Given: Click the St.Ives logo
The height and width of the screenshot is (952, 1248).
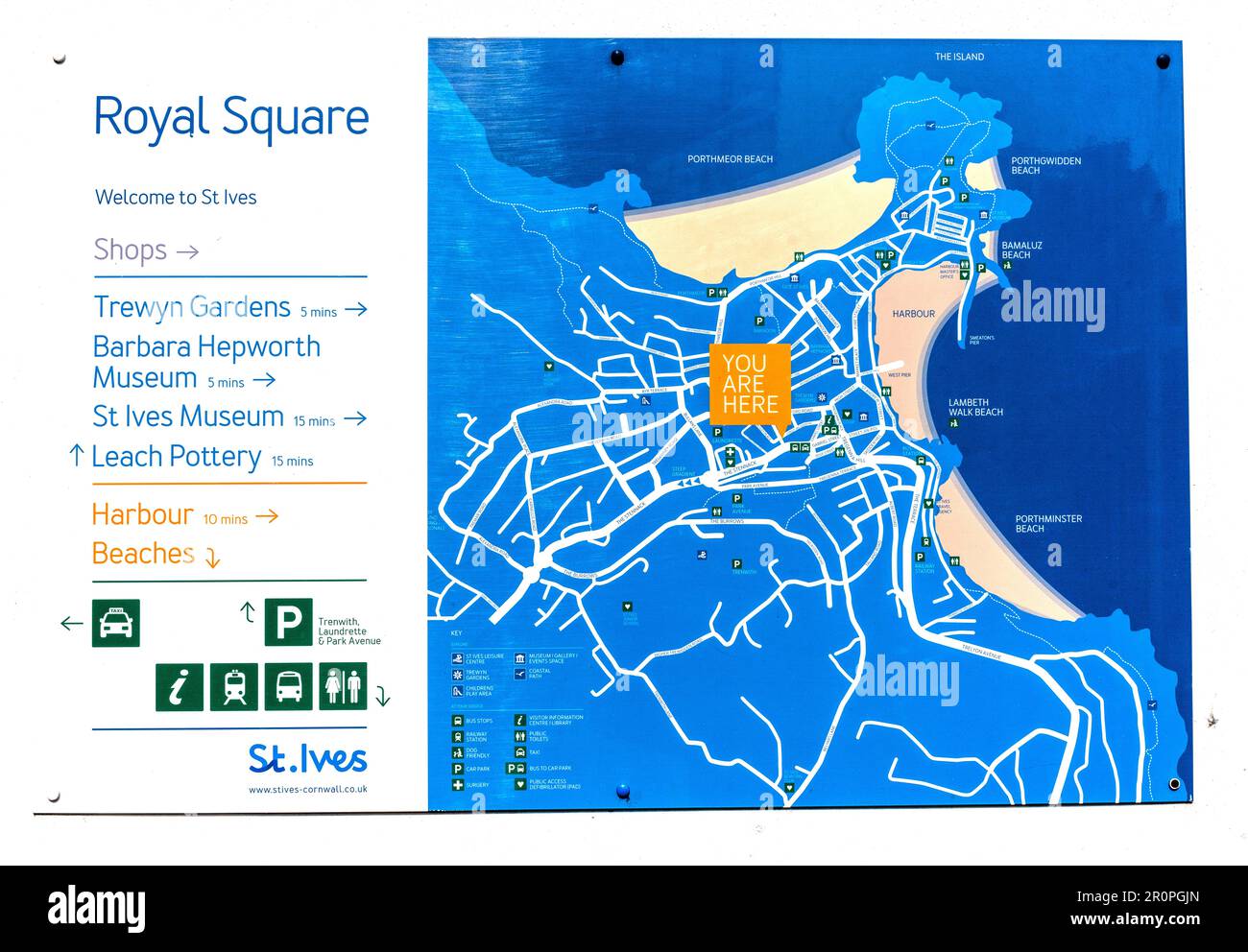Looking at the screenshot, I should tap(308, 758).
